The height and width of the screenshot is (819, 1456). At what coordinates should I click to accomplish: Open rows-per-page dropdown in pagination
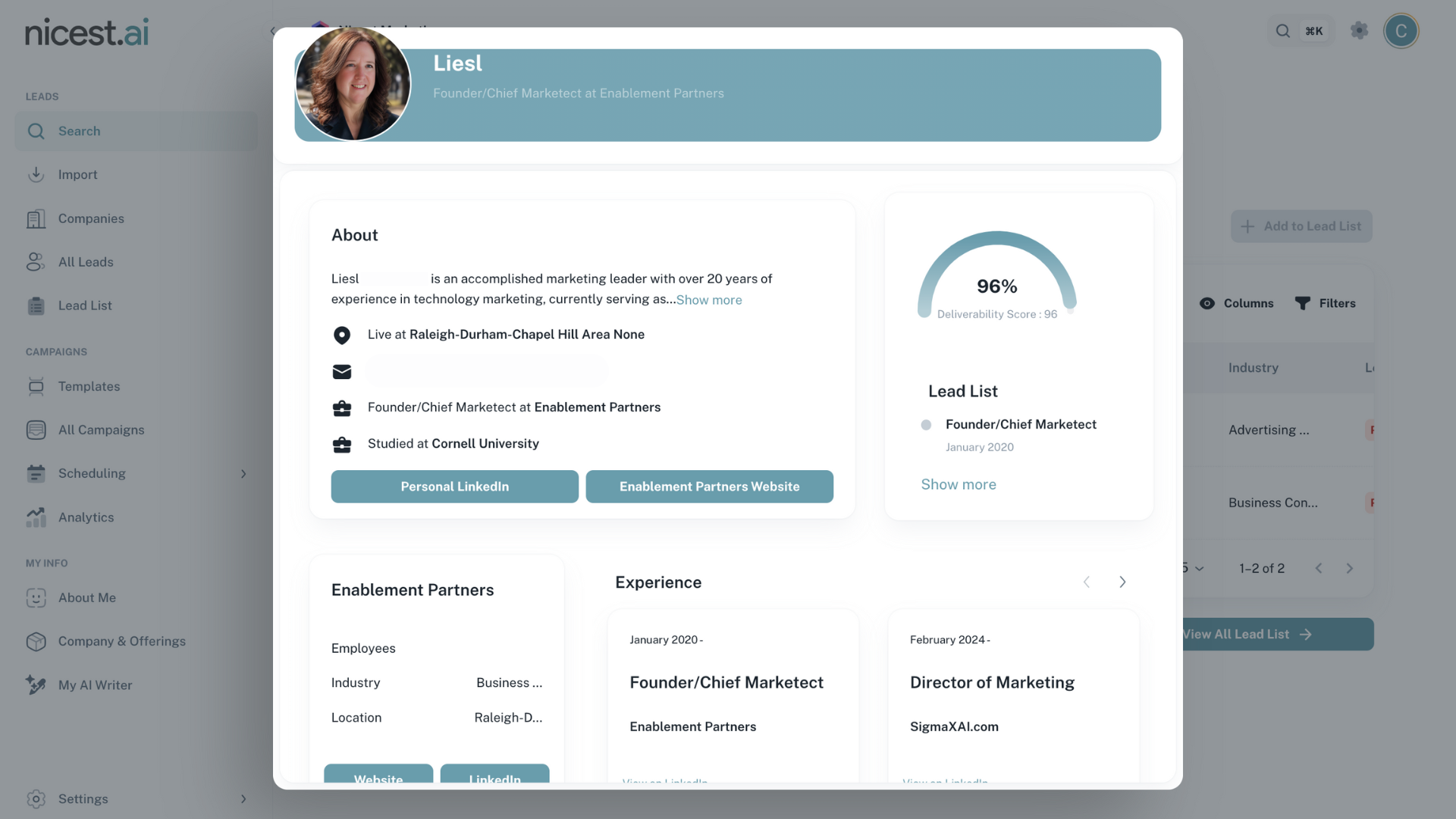coord(1194,569)
